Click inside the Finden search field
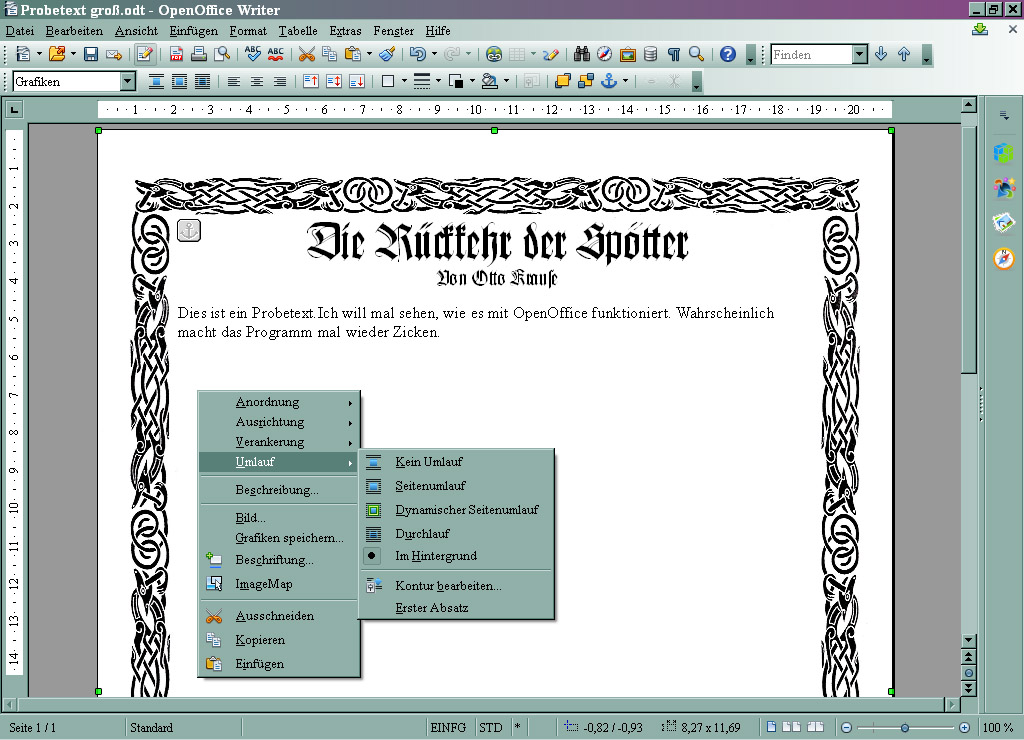Image resolution: width=1024 pixels, height=740 pixels. [x=805, y=54]
